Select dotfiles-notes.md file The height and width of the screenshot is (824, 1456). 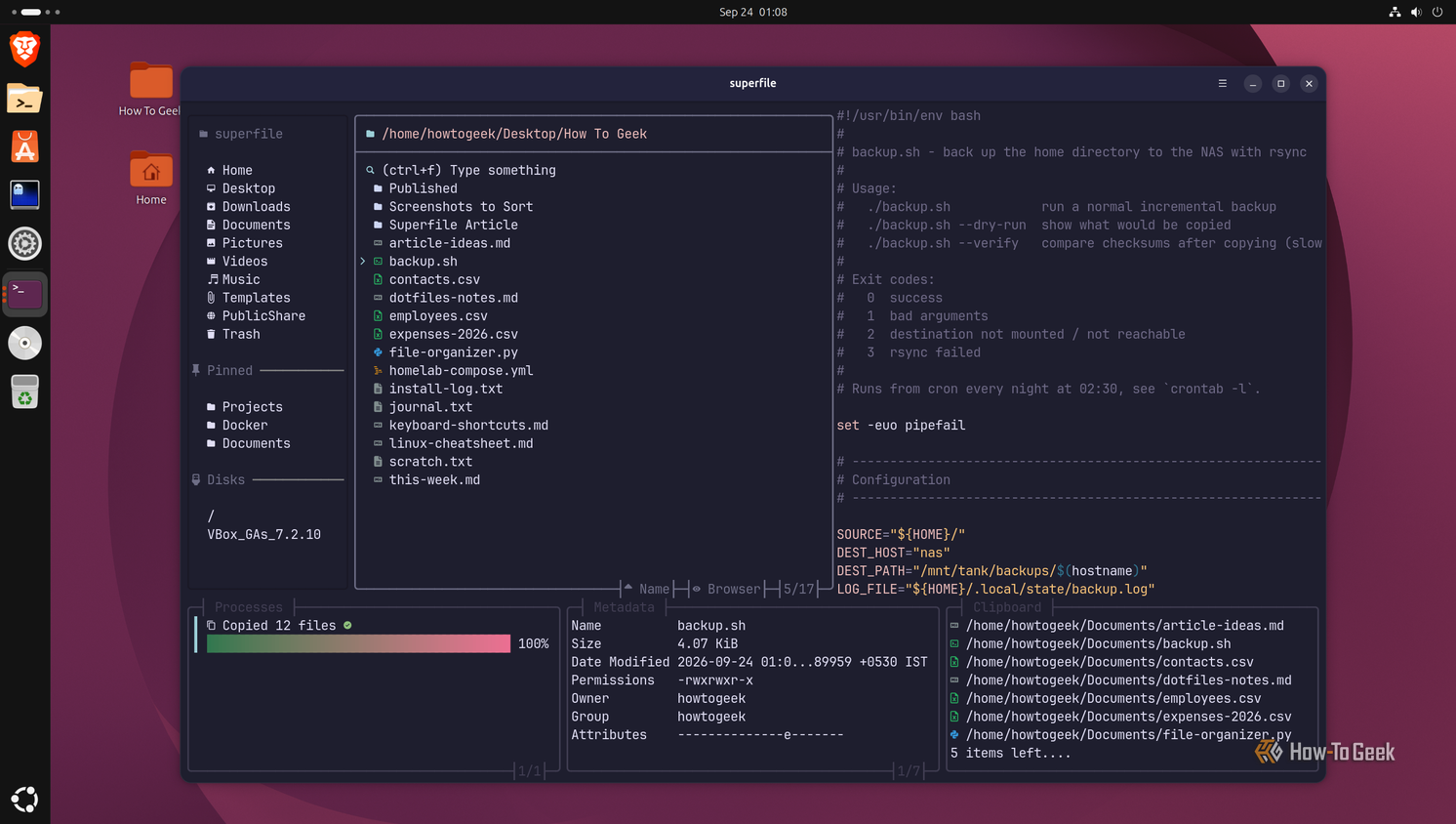click(x=453, y=298)
